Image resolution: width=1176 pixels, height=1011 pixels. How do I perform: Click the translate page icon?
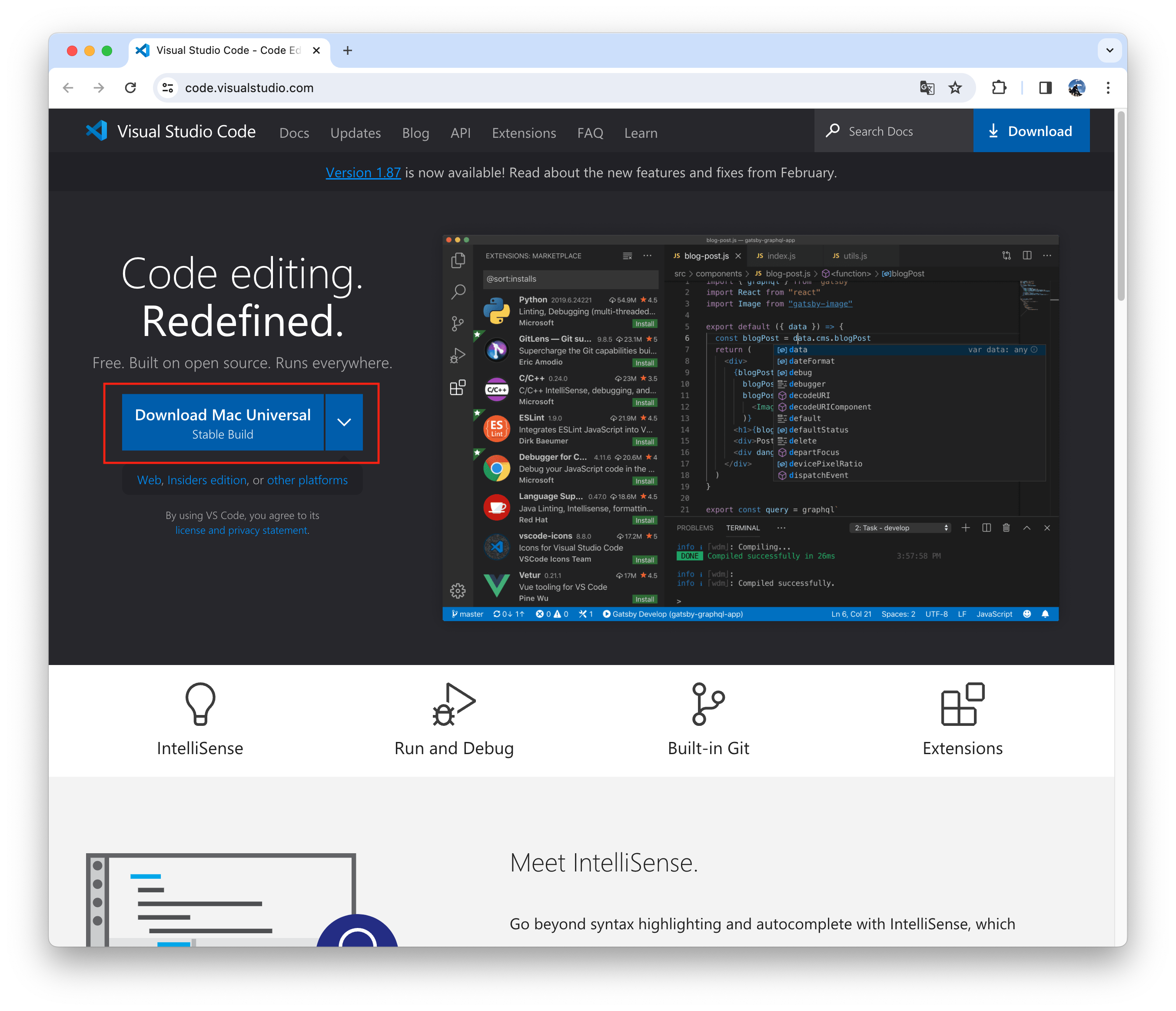(927, 88)
